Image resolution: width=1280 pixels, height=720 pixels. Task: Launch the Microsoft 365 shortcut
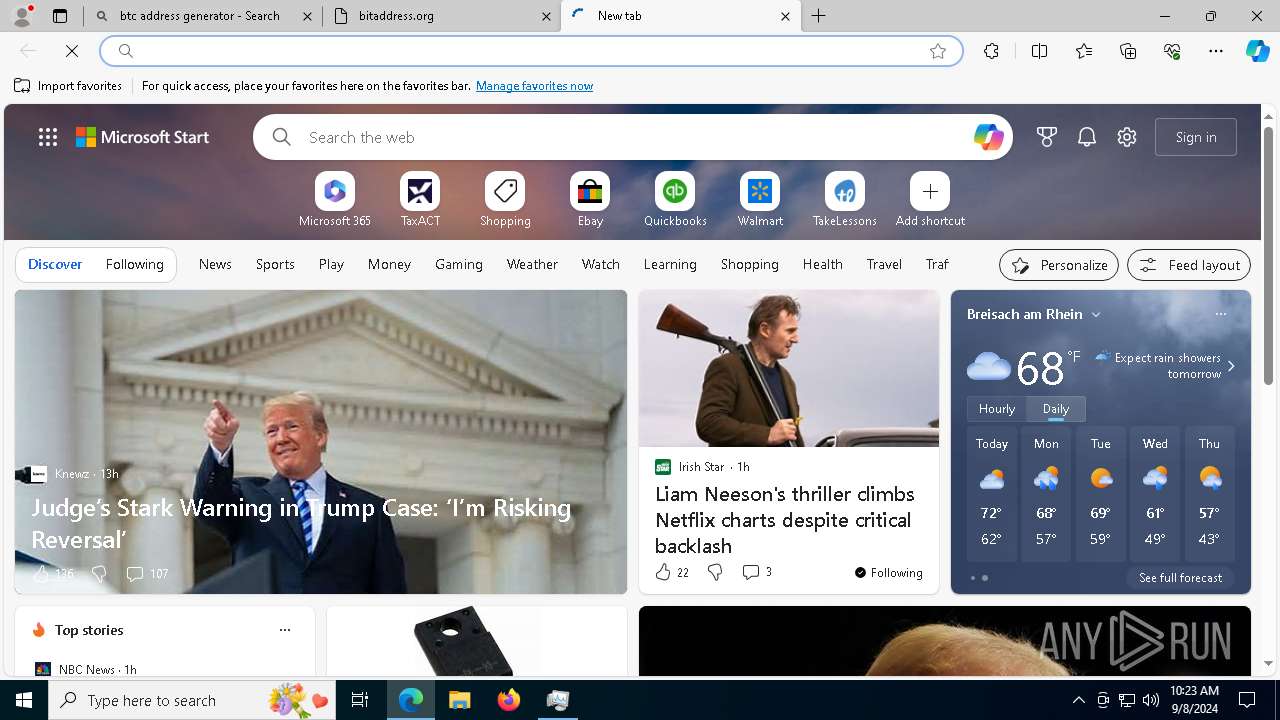tap(335, 200)
